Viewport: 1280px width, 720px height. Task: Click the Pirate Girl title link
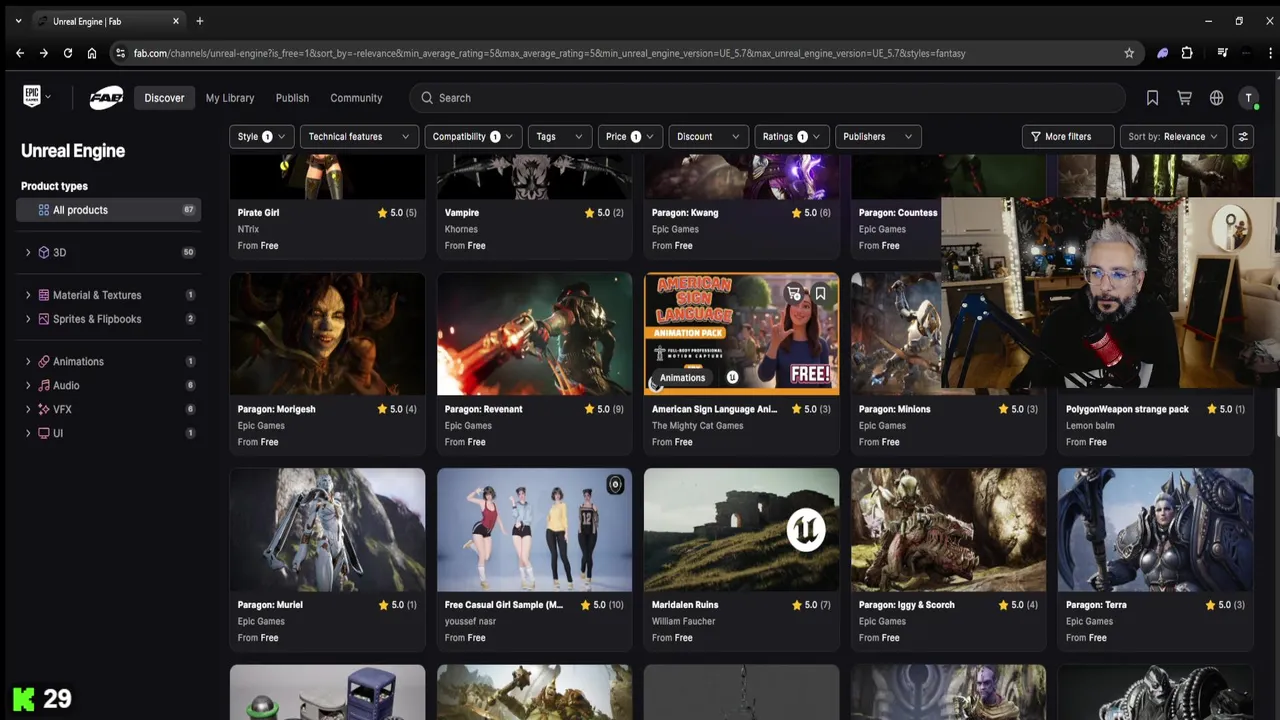click(258, 213)
